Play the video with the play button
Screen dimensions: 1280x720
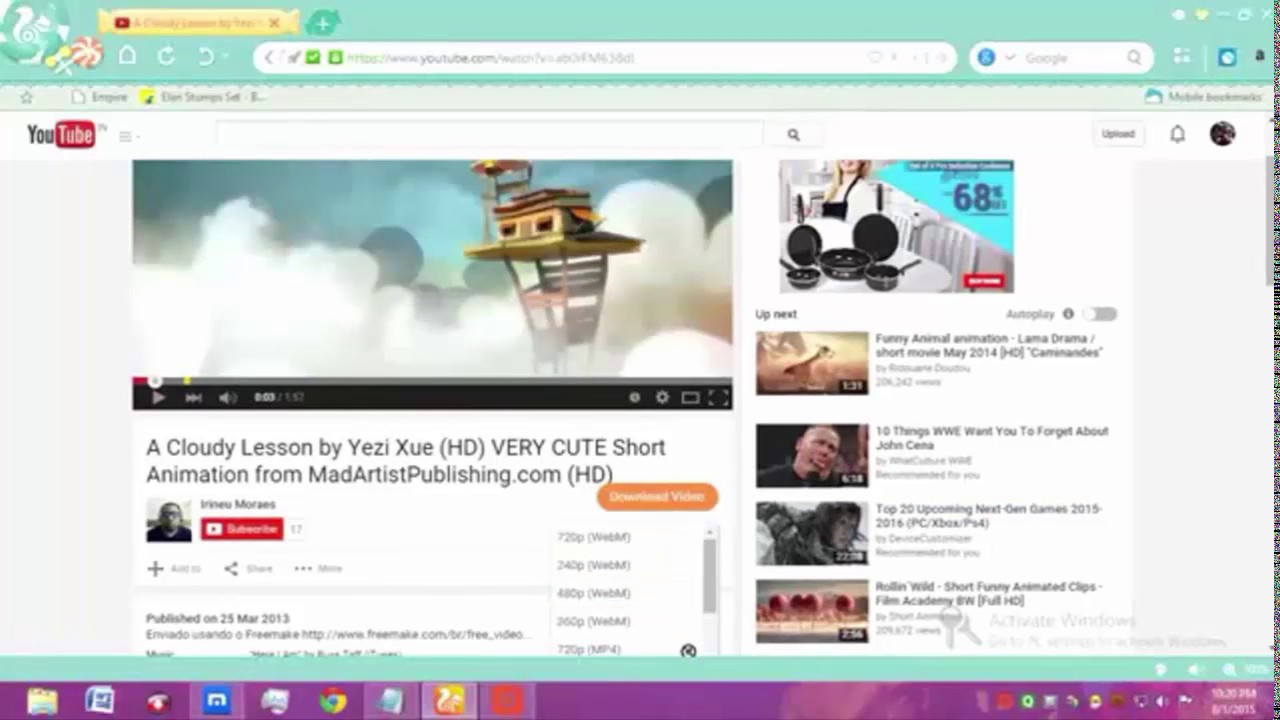point(158,397)
